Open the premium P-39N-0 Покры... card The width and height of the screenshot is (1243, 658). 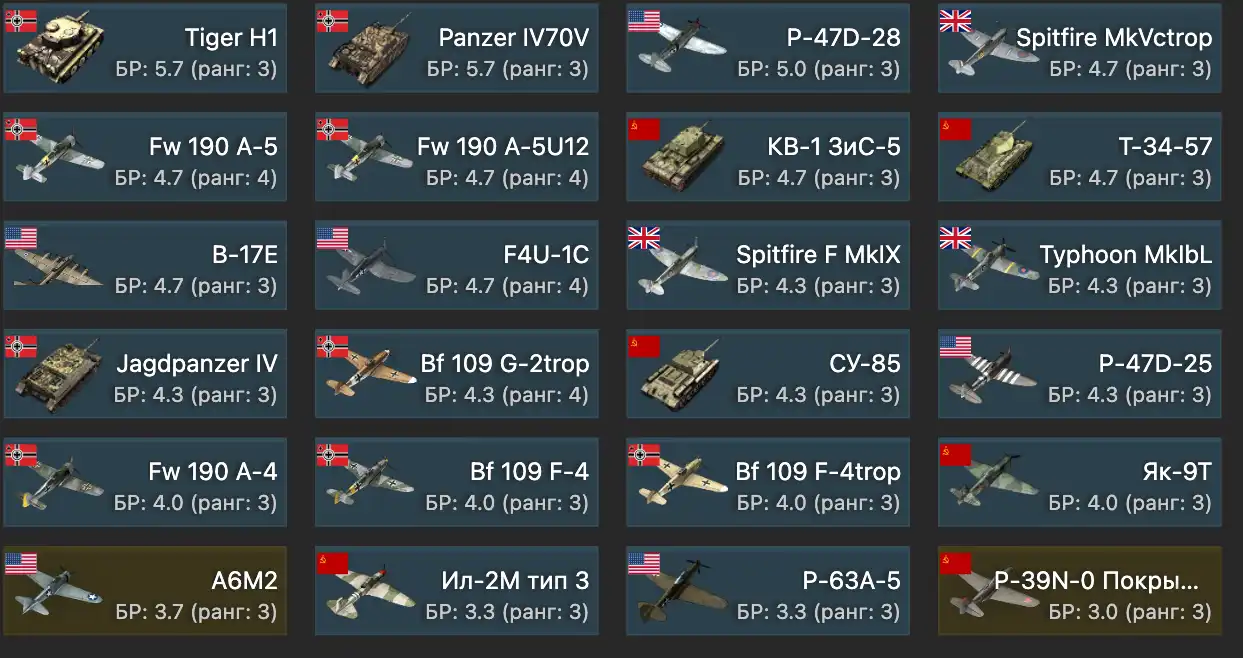tap(1080, 590)
